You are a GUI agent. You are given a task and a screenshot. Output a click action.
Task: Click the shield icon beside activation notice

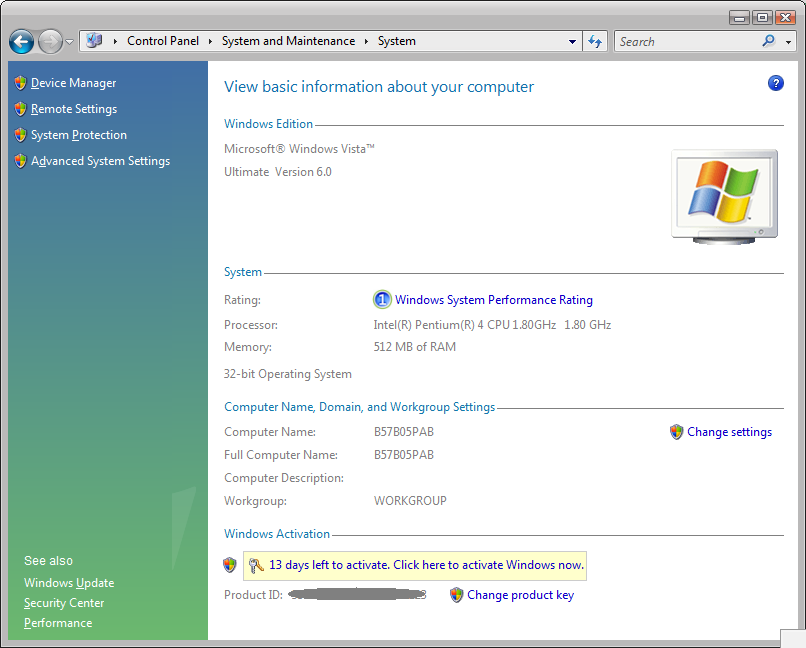pos(230,565)
